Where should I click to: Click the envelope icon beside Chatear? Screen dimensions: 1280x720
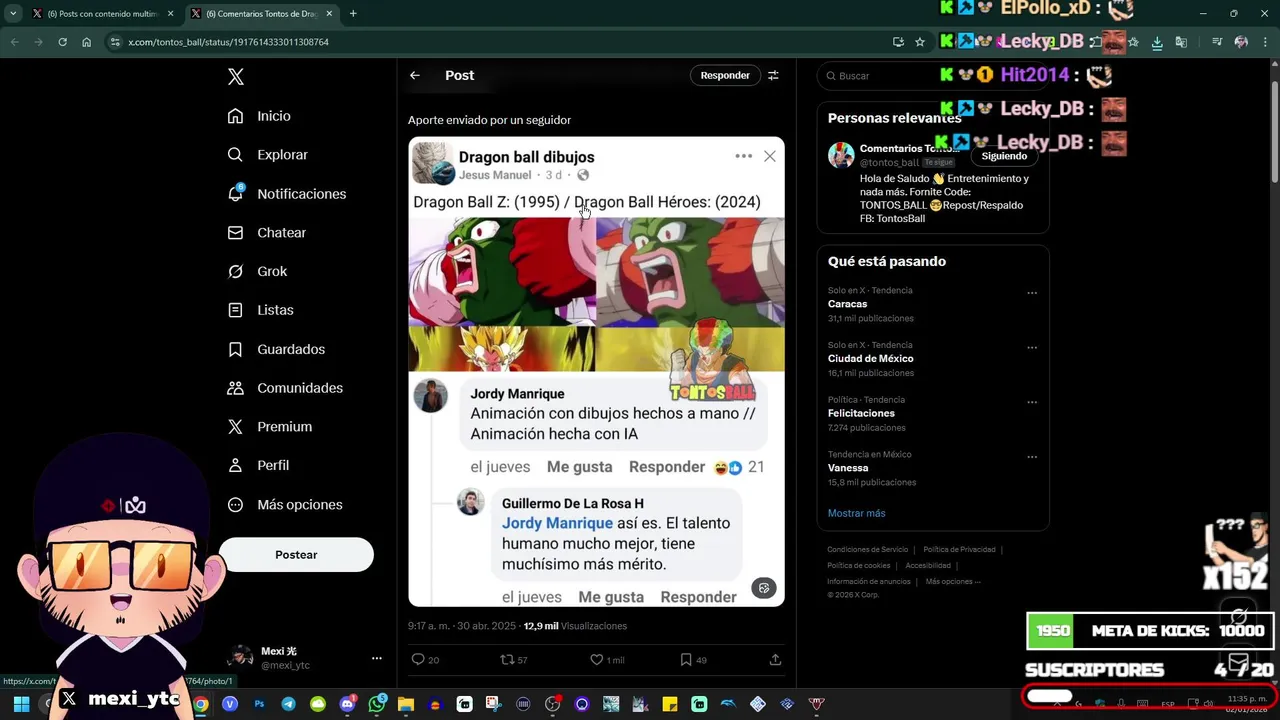coord(235,232)
